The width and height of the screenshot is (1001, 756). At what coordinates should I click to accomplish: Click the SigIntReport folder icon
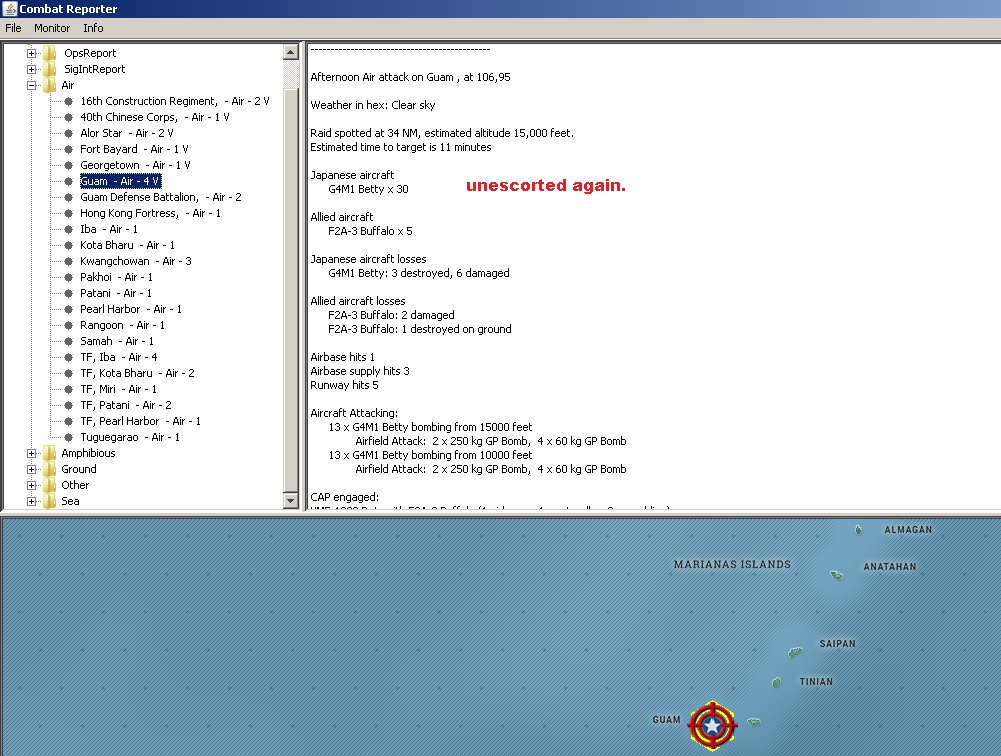49,69
